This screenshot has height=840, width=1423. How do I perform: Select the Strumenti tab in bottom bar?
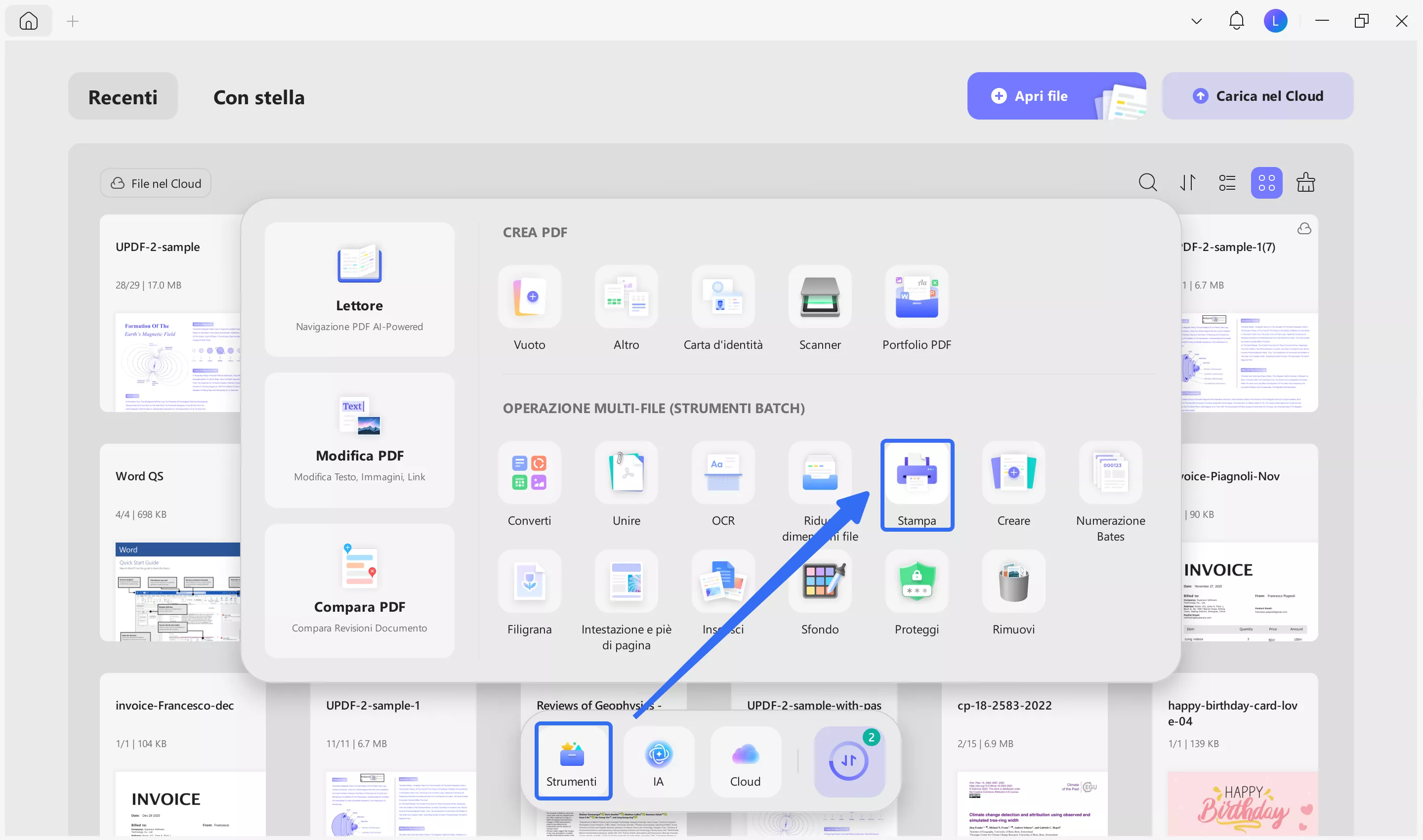click(x=572, y=761)
